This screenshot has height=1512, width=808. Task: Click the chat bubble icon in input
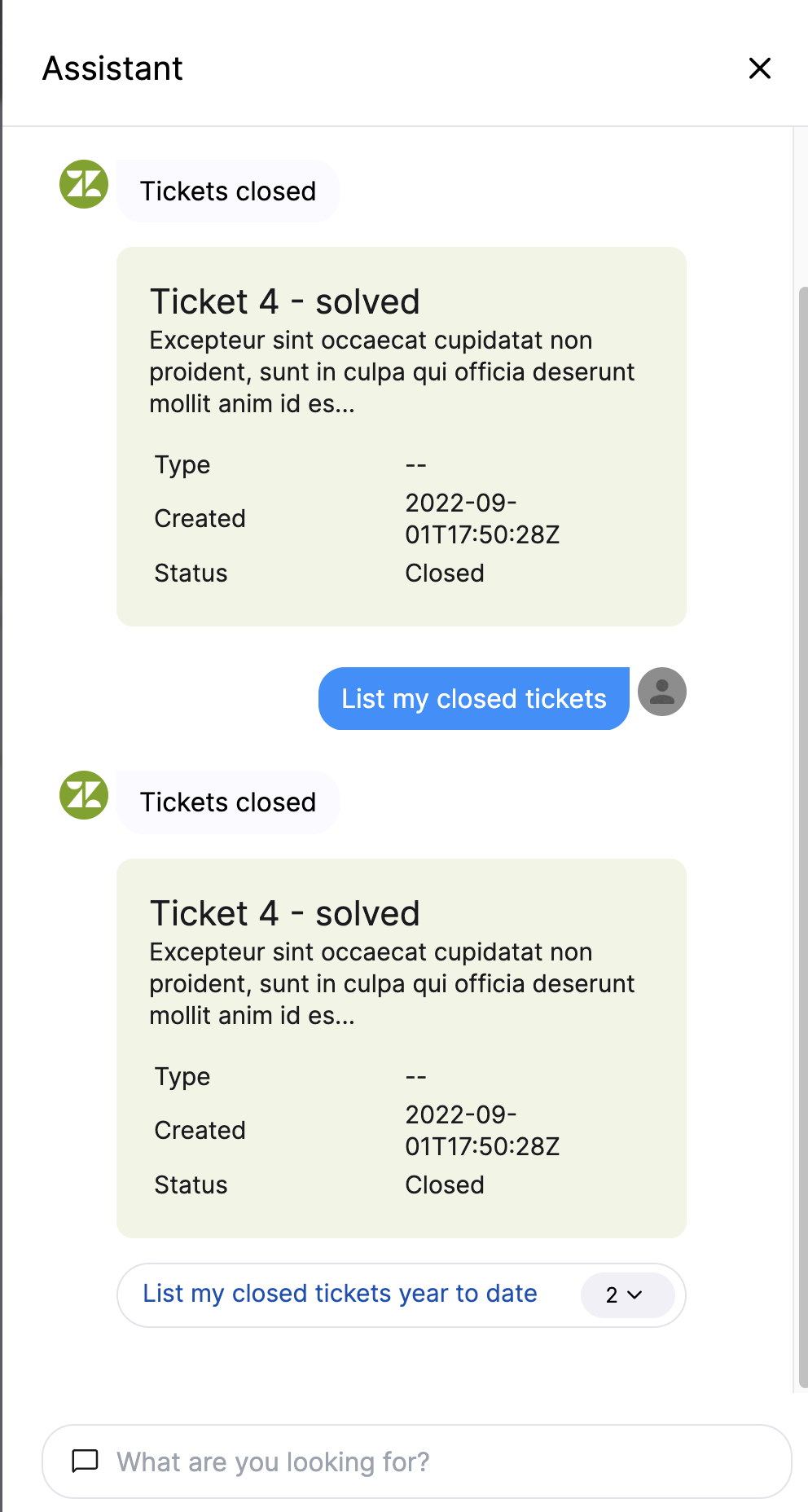click(86, 1461)
